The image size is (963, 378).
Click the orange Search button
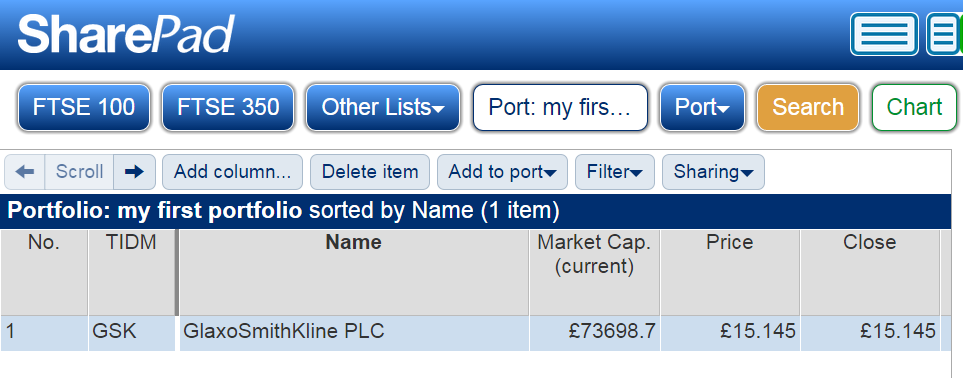808,108
